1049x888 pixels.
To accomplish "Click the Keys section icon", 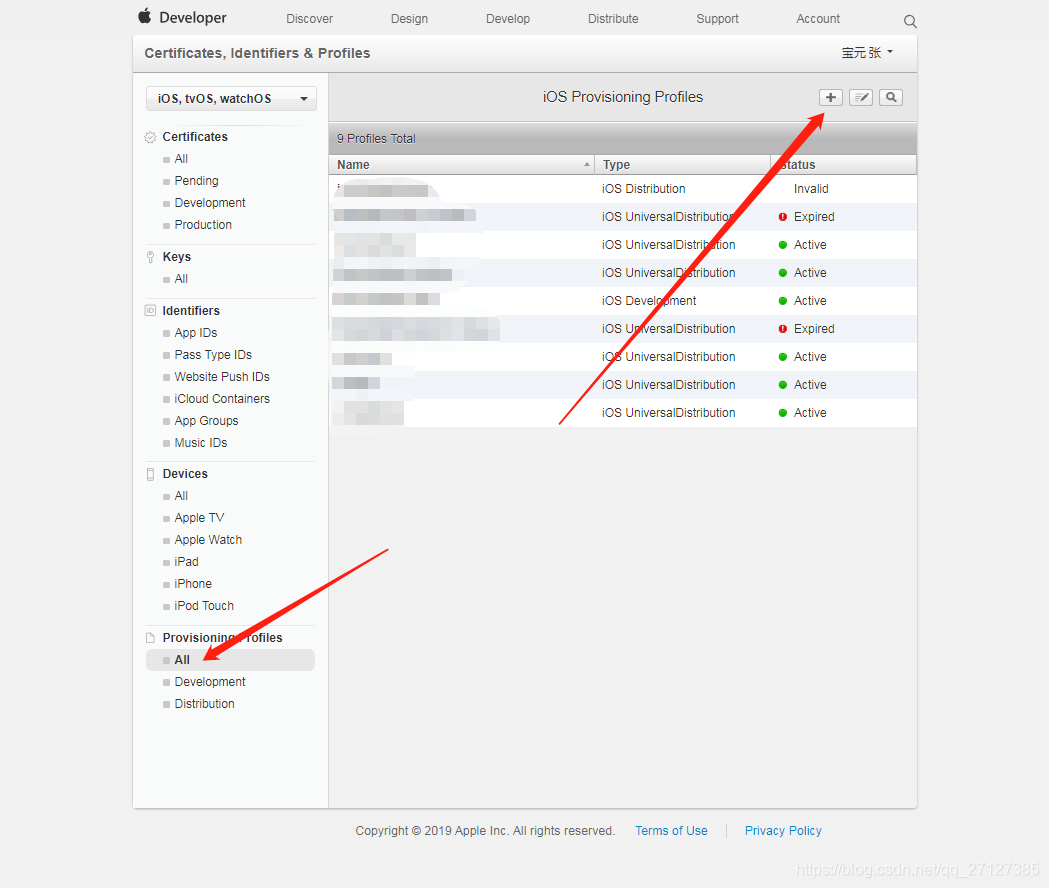I will (151, 257).
